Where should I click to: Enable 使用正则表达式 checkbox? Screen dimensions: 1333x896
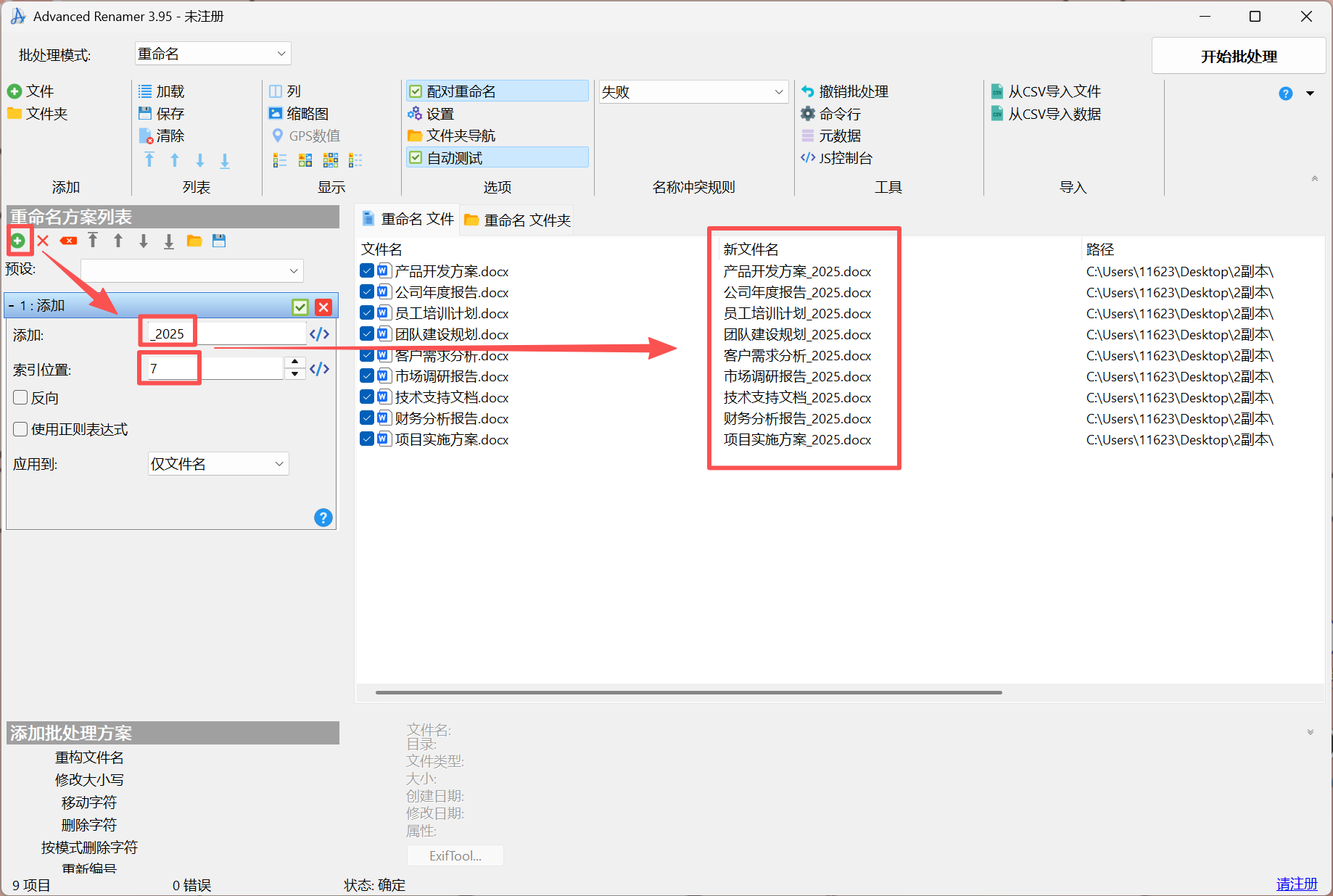pos(20,429)
